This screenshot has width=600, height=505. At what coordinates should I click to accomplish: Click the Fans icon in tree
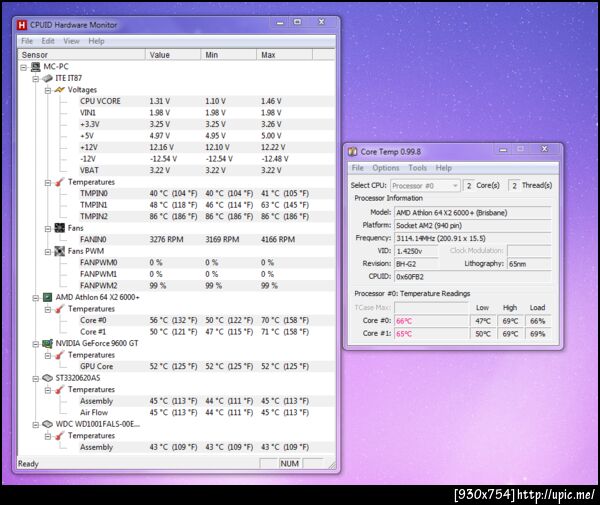click(x=60, y=228)
